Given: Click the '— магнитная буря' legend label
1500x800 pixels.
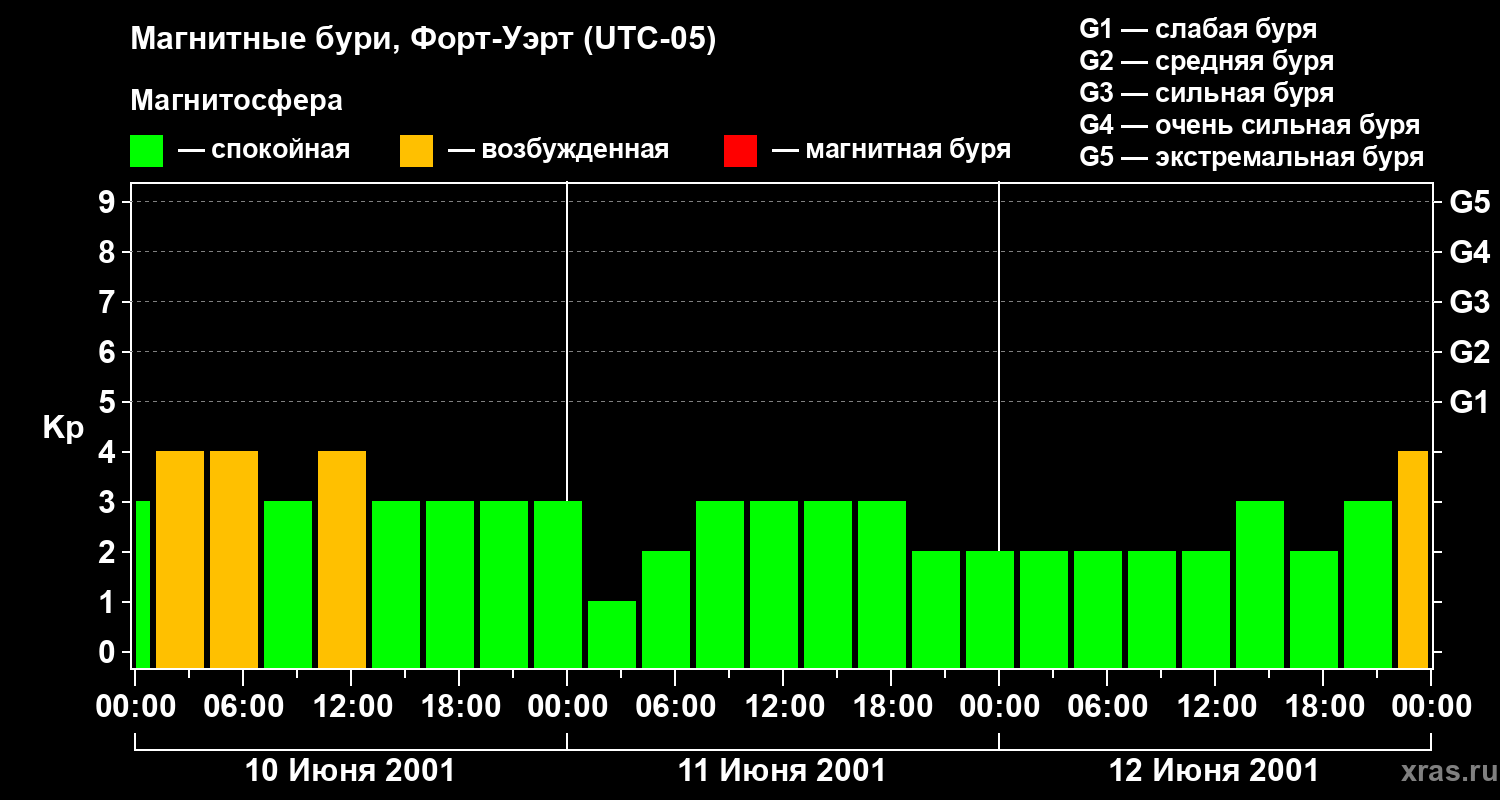Looking at the screenshot, I should pos(892,150).
